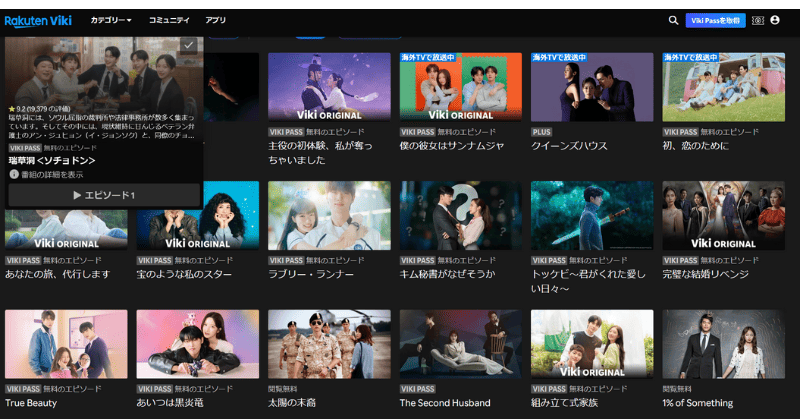Open thumbnail for クイーンズハウス
This screenshot has width=800, height=419.
tap(592, 87)
